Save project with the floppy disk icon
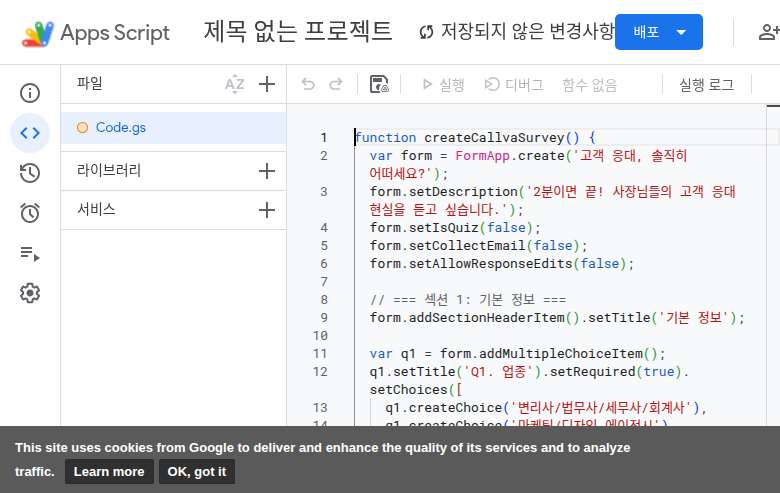This screenshot has height=493, width=780. (x=379, y=85)
